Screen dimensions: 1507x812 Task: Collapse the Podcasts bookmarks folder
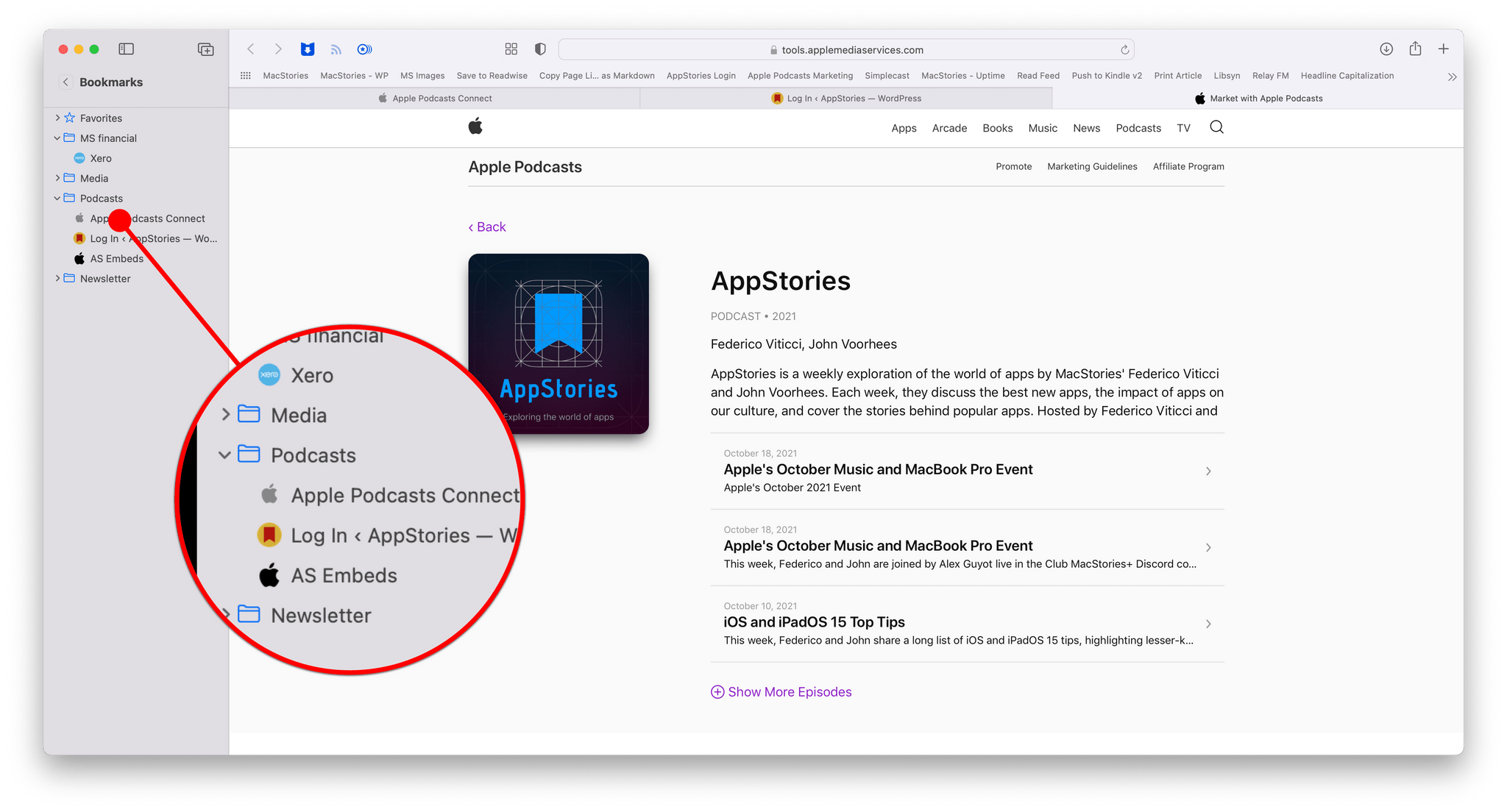[57, 198]
